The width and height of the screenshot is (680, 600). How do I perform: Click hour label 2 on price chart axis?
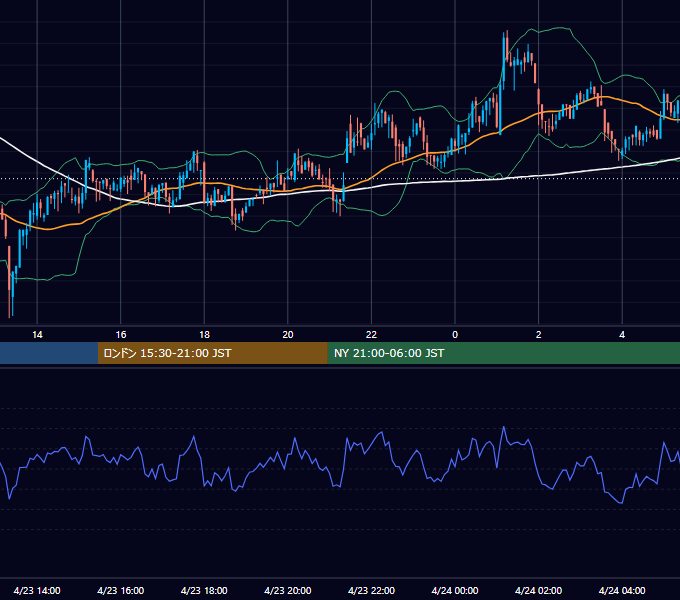538,334
